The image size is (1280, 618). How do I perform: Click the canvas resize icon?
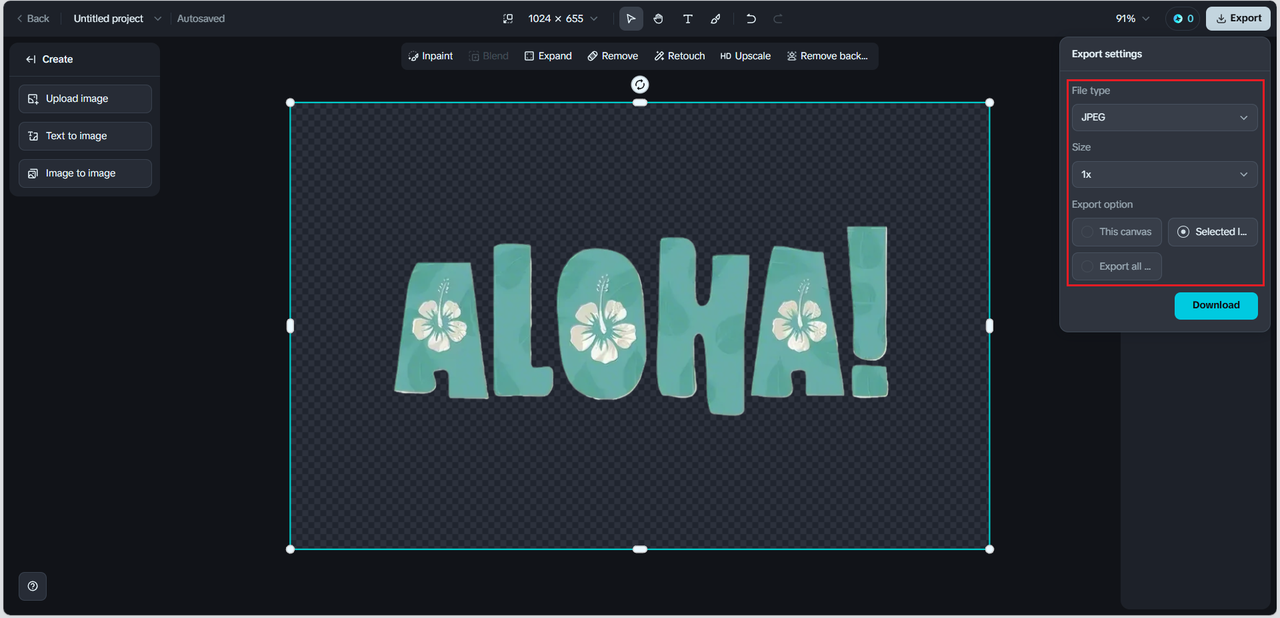pos(508,18)
